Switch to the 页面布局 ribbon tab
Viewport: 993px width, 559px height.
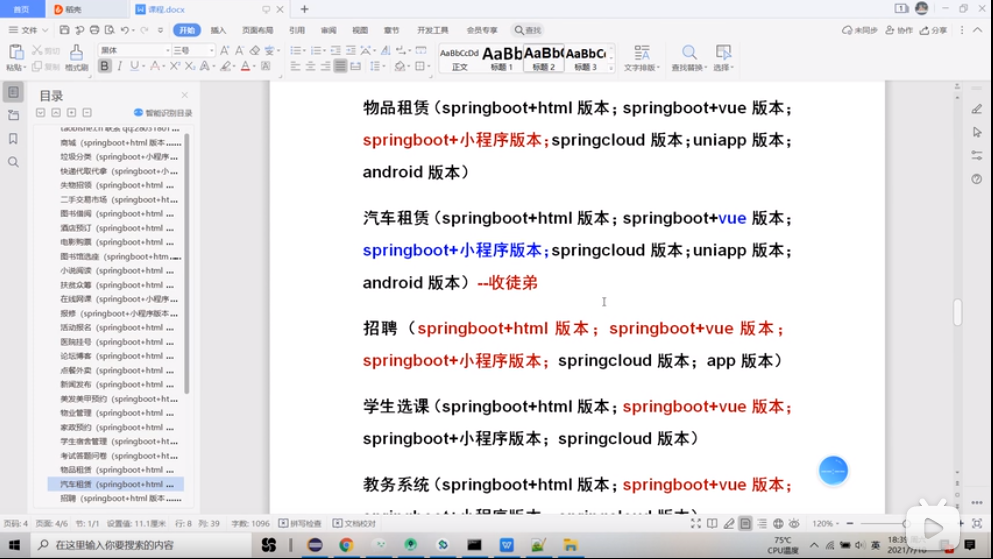(257, 30)
